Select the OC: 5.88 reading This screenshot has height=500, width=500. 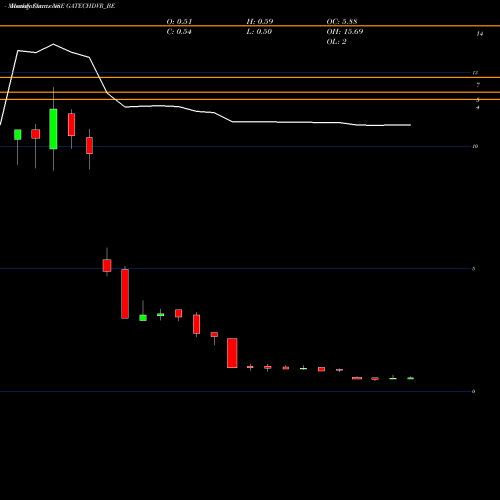(x=342, y=22)
